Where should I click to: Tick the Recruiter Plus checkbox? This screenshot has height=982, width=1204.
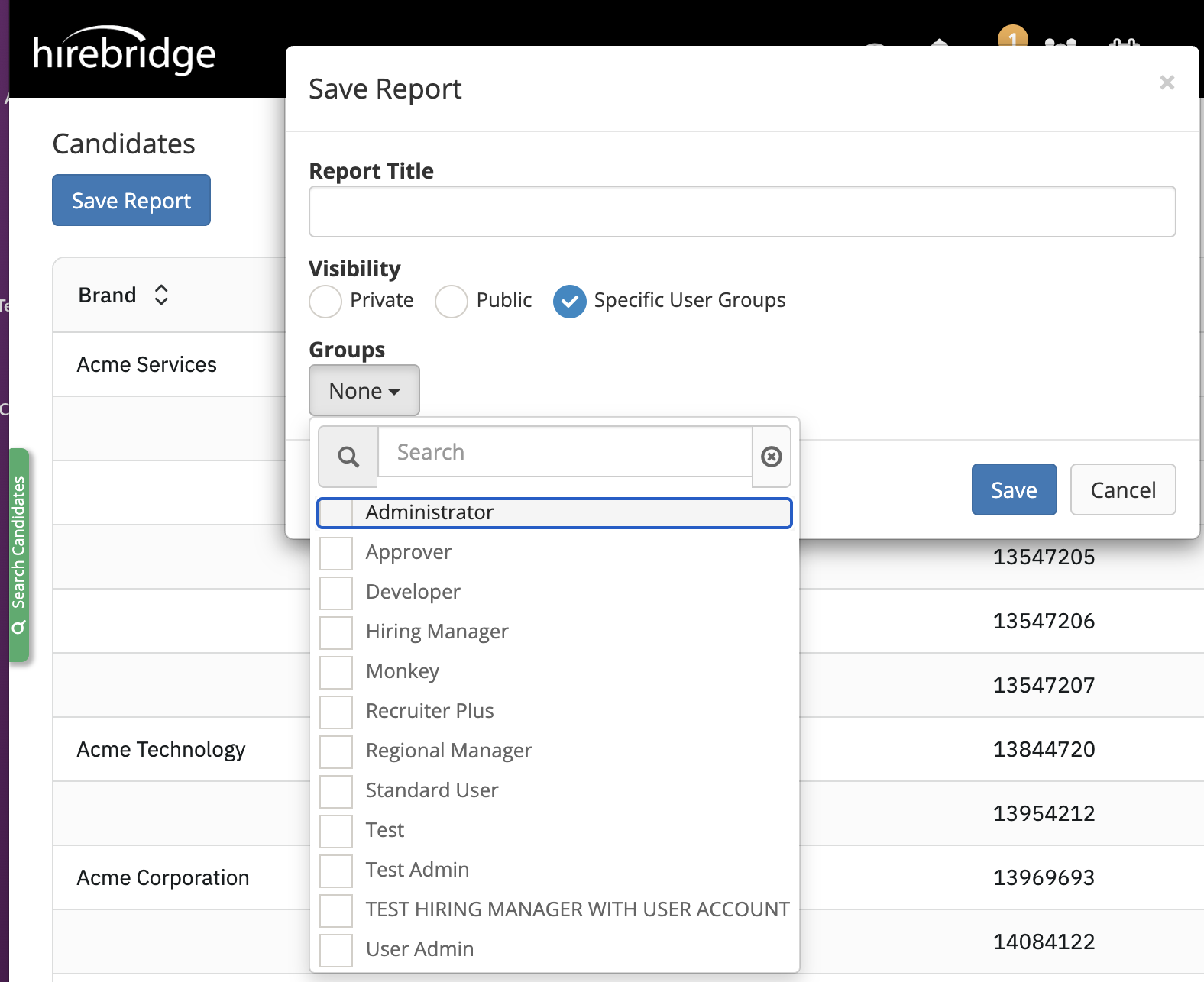coord(336,712)
